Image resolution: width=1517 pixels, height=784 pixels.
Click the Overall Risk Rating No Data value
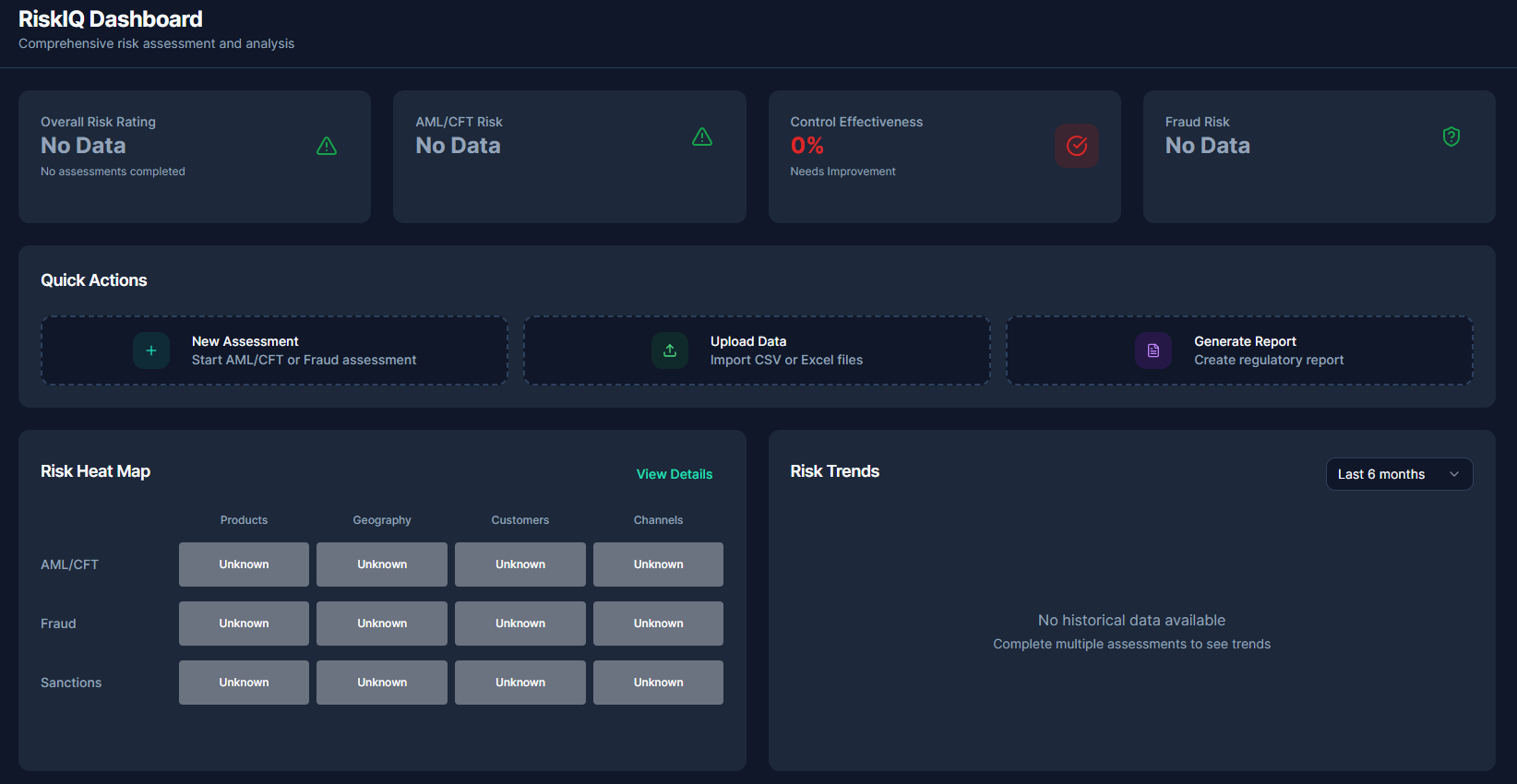pyautogui.click(x=83, y=146)
